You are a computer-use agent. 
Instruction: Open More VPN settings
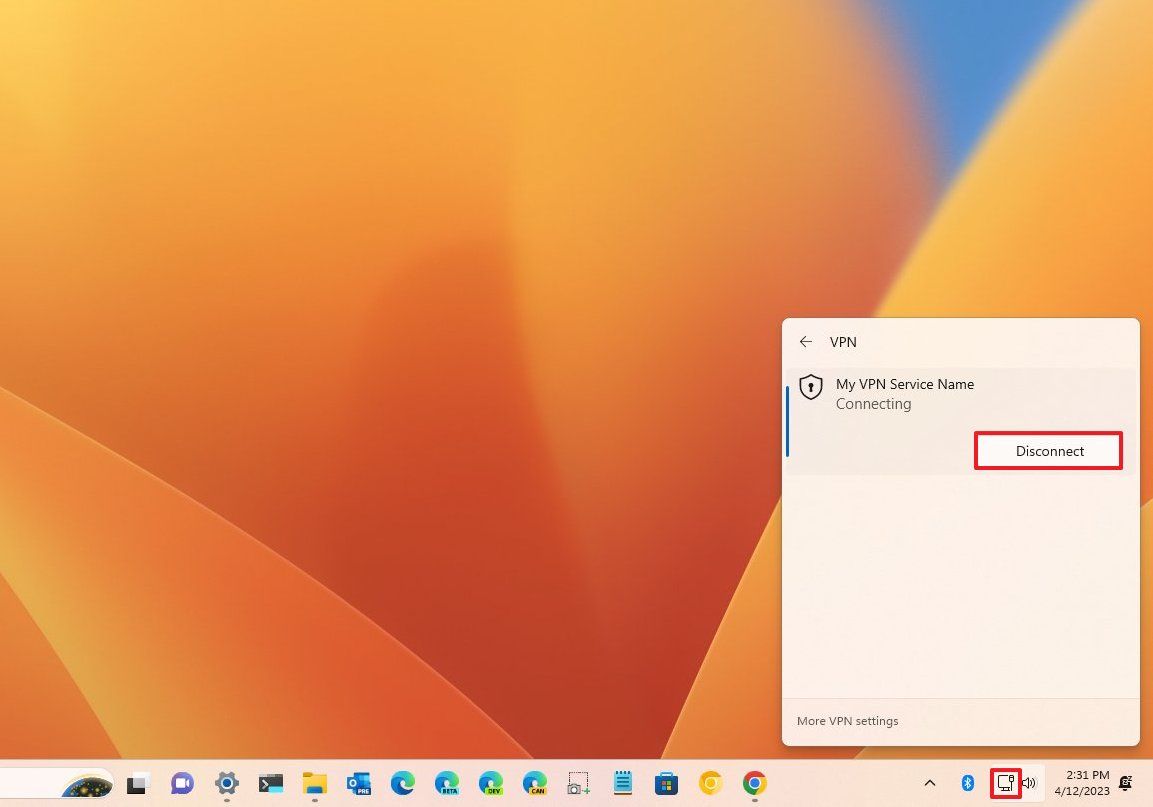[x=847, y=720]
